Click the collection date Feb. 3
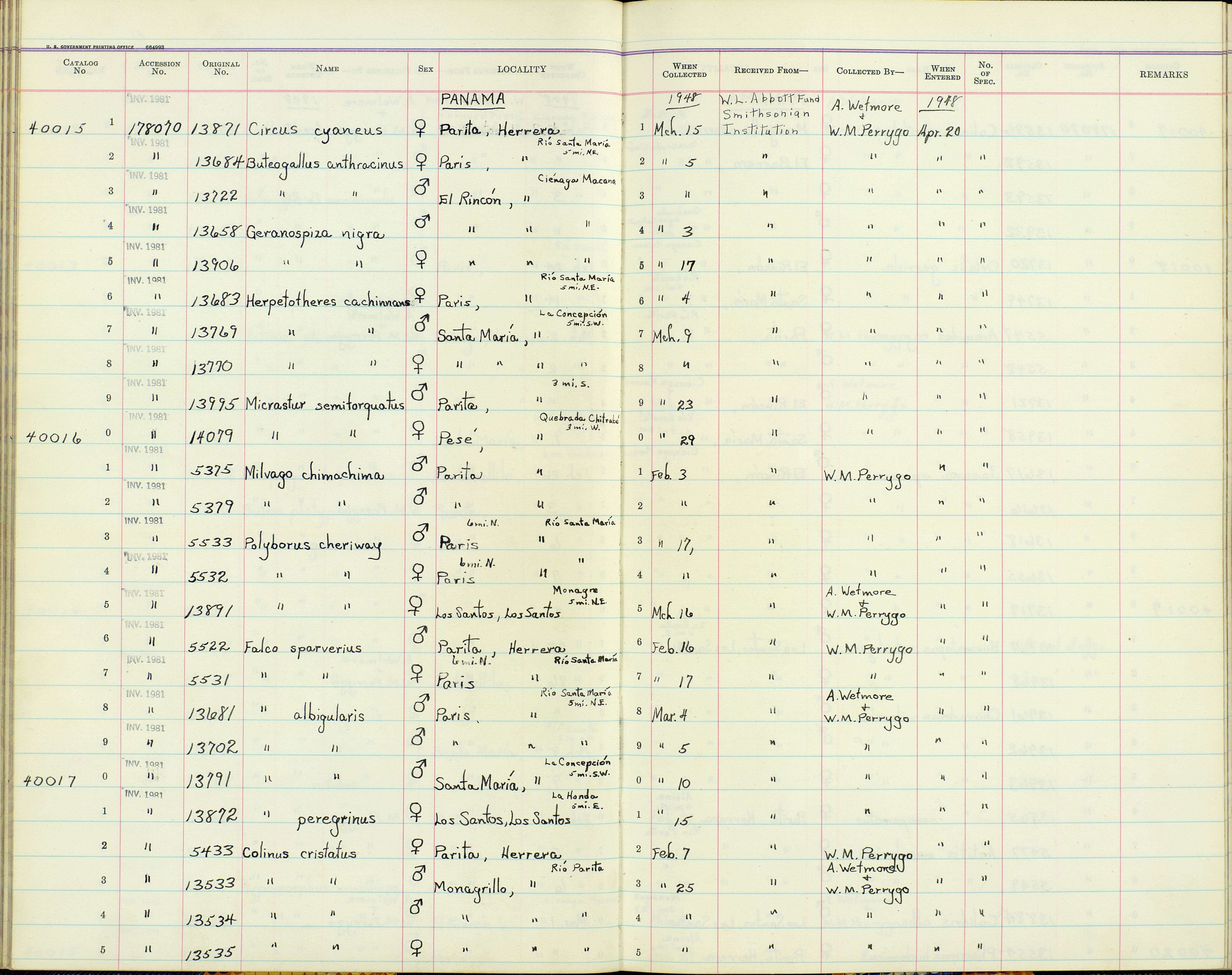This screenshot has width=1232, height=975. coord(669,475)
